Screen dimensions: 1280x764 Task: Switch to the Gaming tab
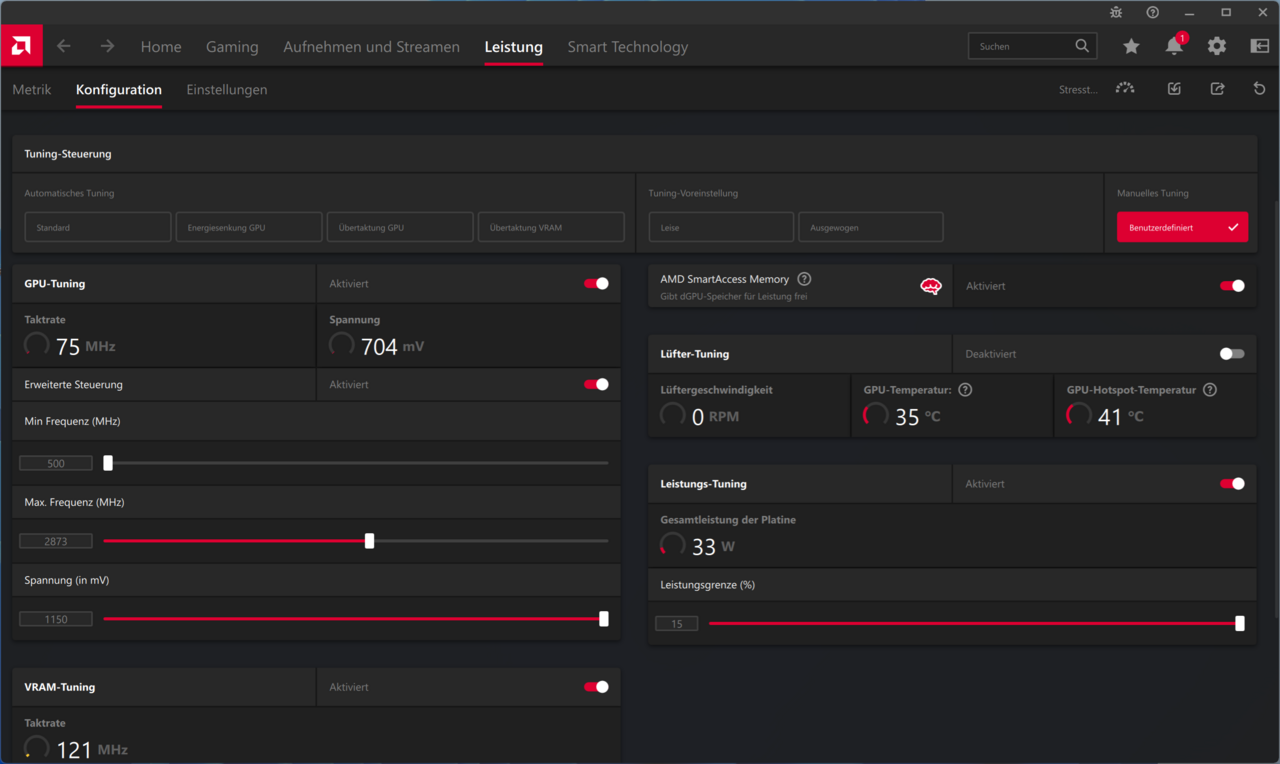(x=232, y=46)
